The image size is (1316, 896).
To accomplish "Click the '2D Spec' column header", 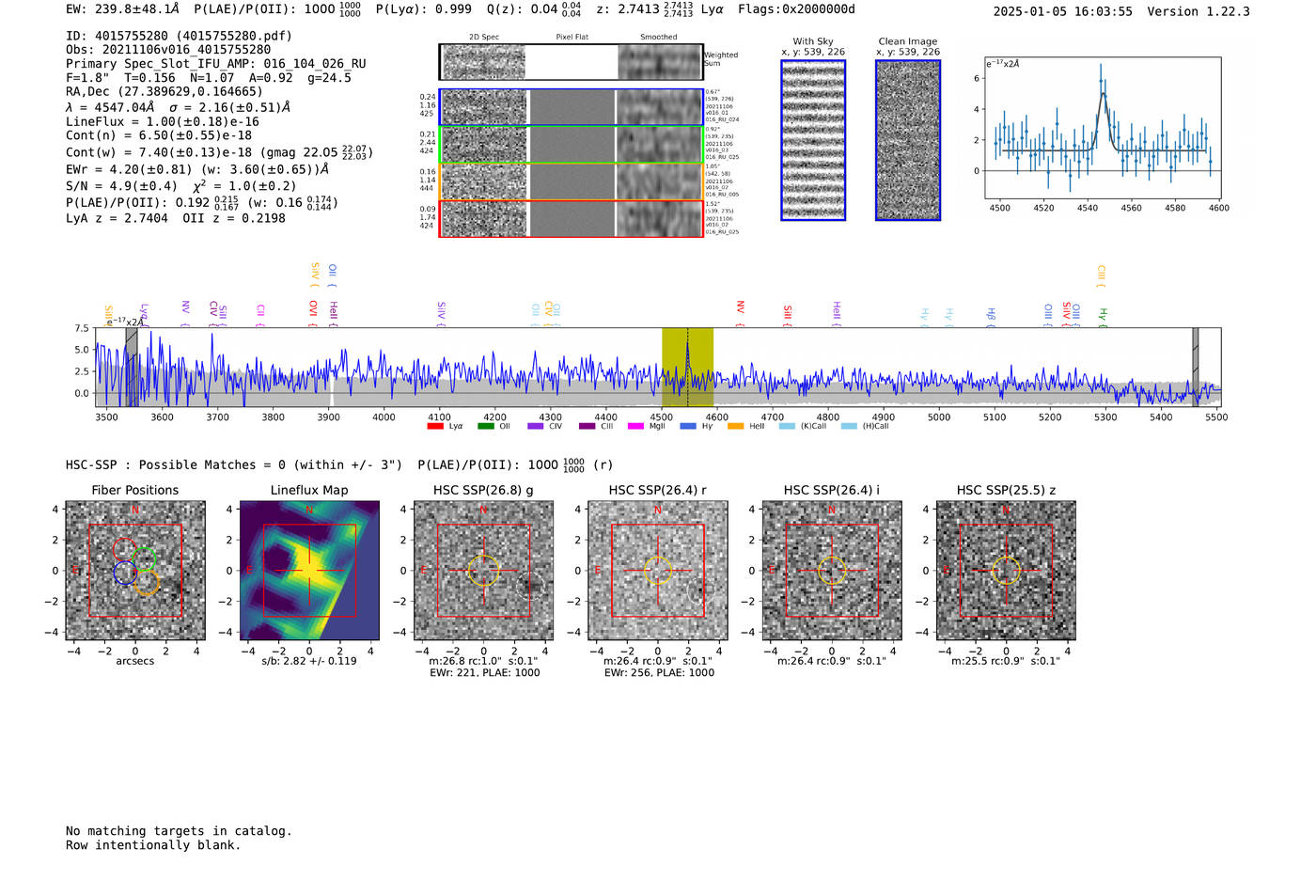I will [484, 38].
